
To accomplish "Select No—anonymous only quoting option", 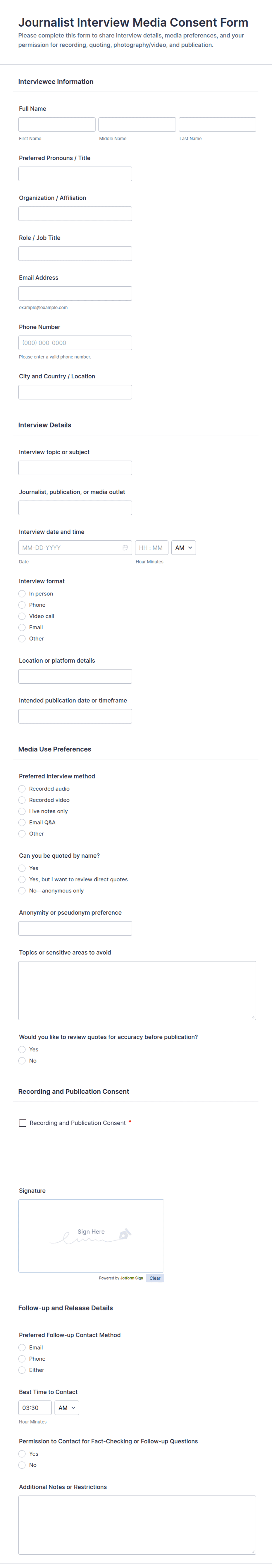I will (x=22, y=890).
